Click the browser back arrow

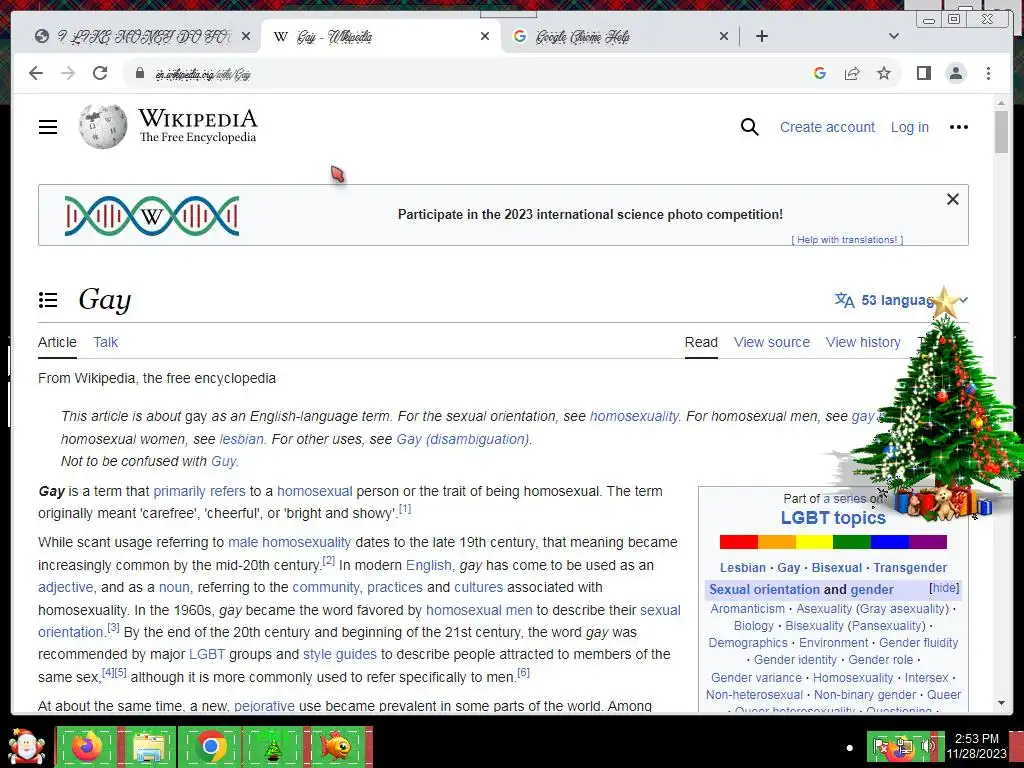coord(36,73)
